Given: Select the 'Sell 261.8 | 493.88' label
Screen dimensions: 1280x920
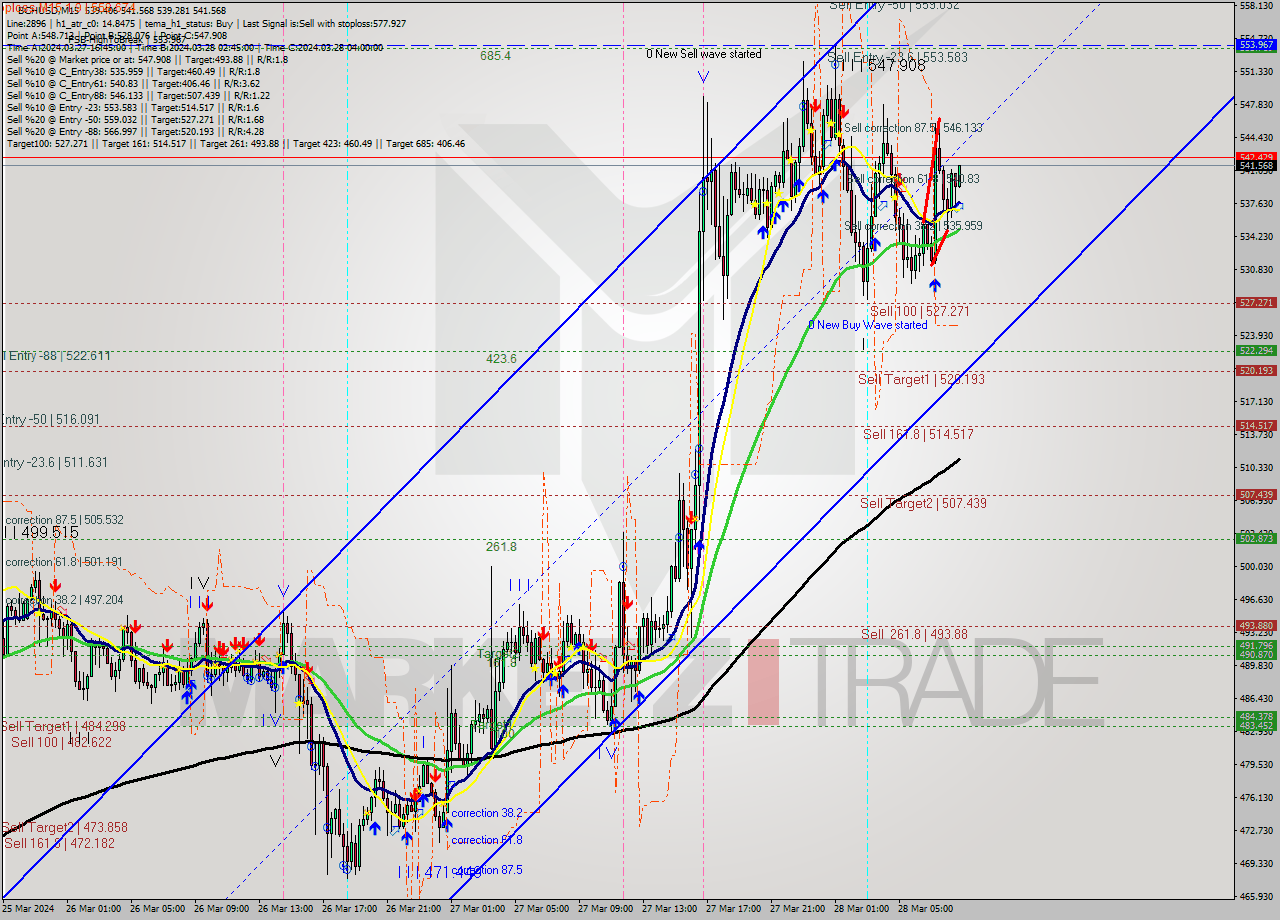Looking at the screenshot, I should click(914, 635).
